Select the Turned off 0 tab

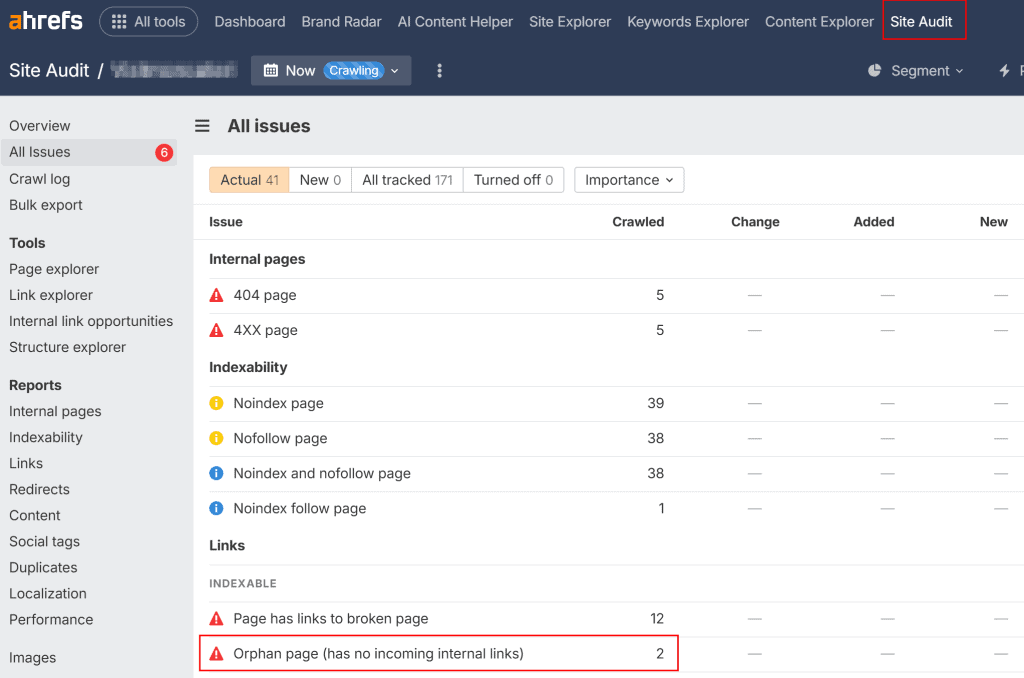[513, 180]
